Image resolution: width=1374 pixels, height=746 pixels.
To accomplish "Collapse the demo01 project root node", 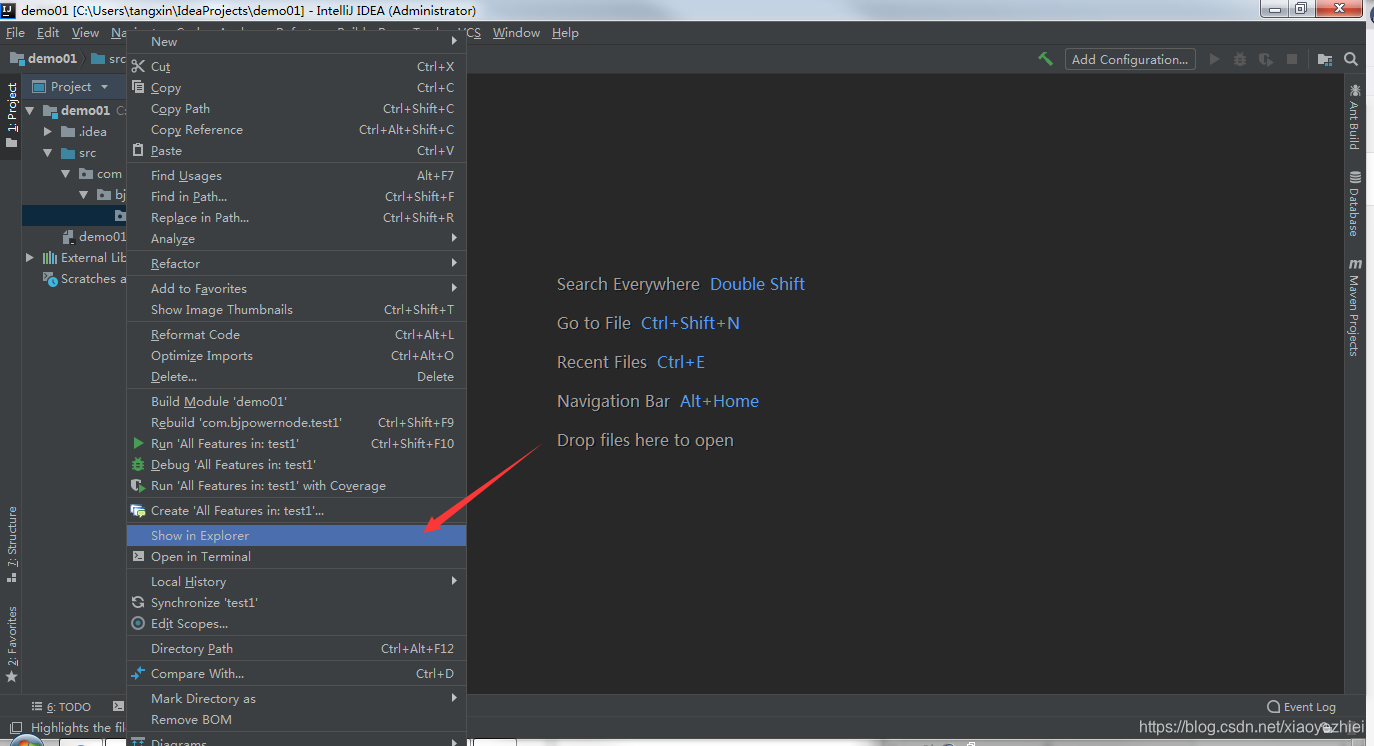I will 30,111.
